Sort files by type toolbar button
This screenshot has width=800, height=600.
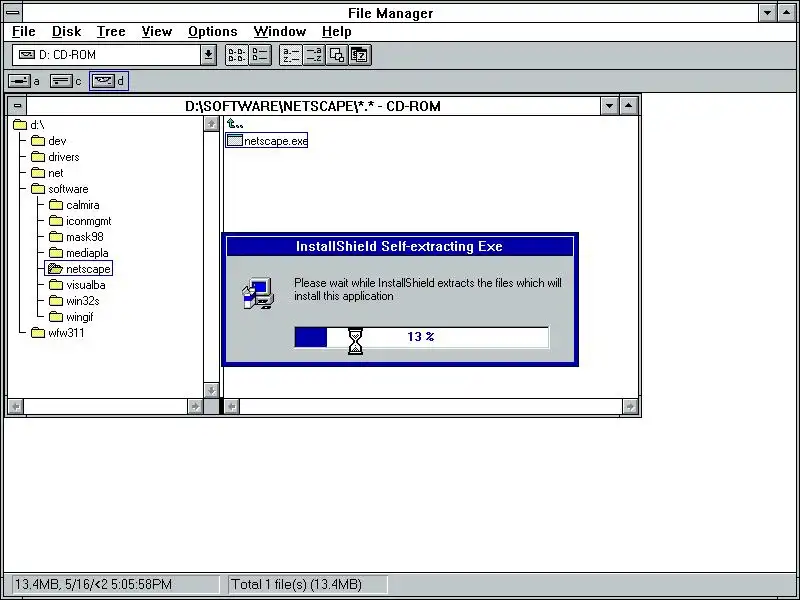[x=314, y=55]
